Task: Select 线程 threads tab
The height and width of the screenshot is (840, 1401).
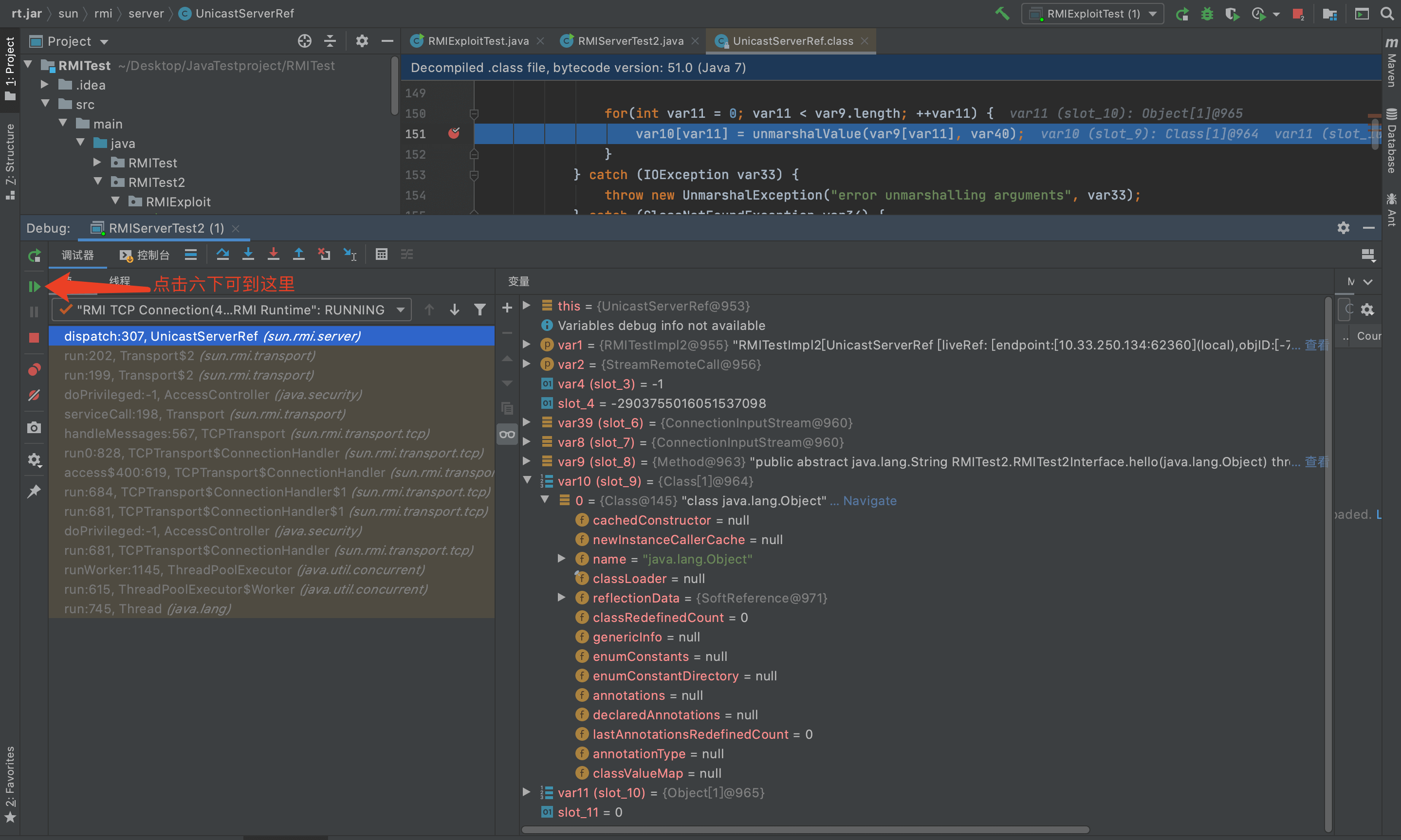Action: [119, 281]
